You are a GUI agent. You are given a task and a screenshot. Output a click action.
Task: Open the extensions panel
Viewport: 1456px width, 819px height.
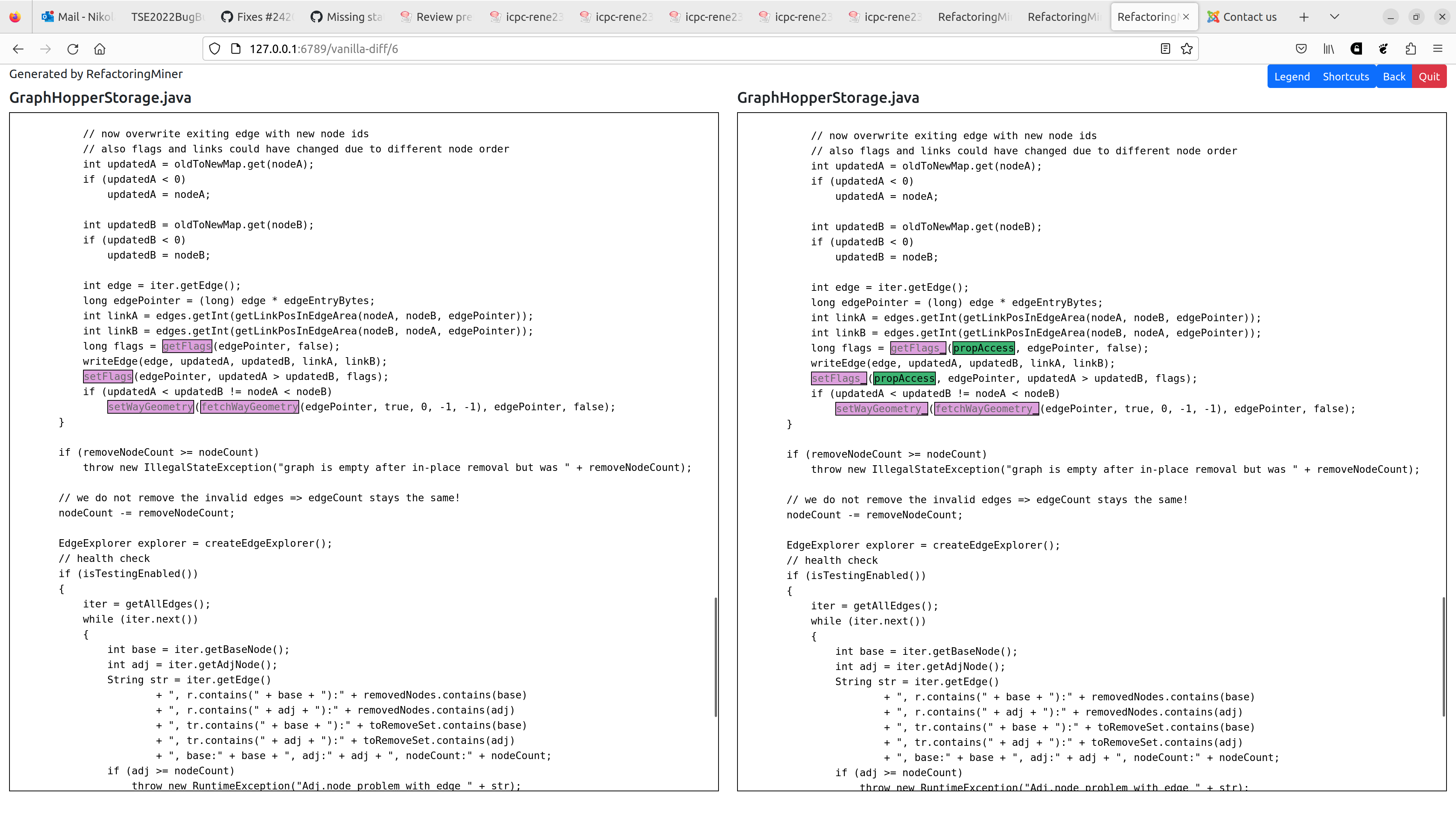pos(1411,49)
